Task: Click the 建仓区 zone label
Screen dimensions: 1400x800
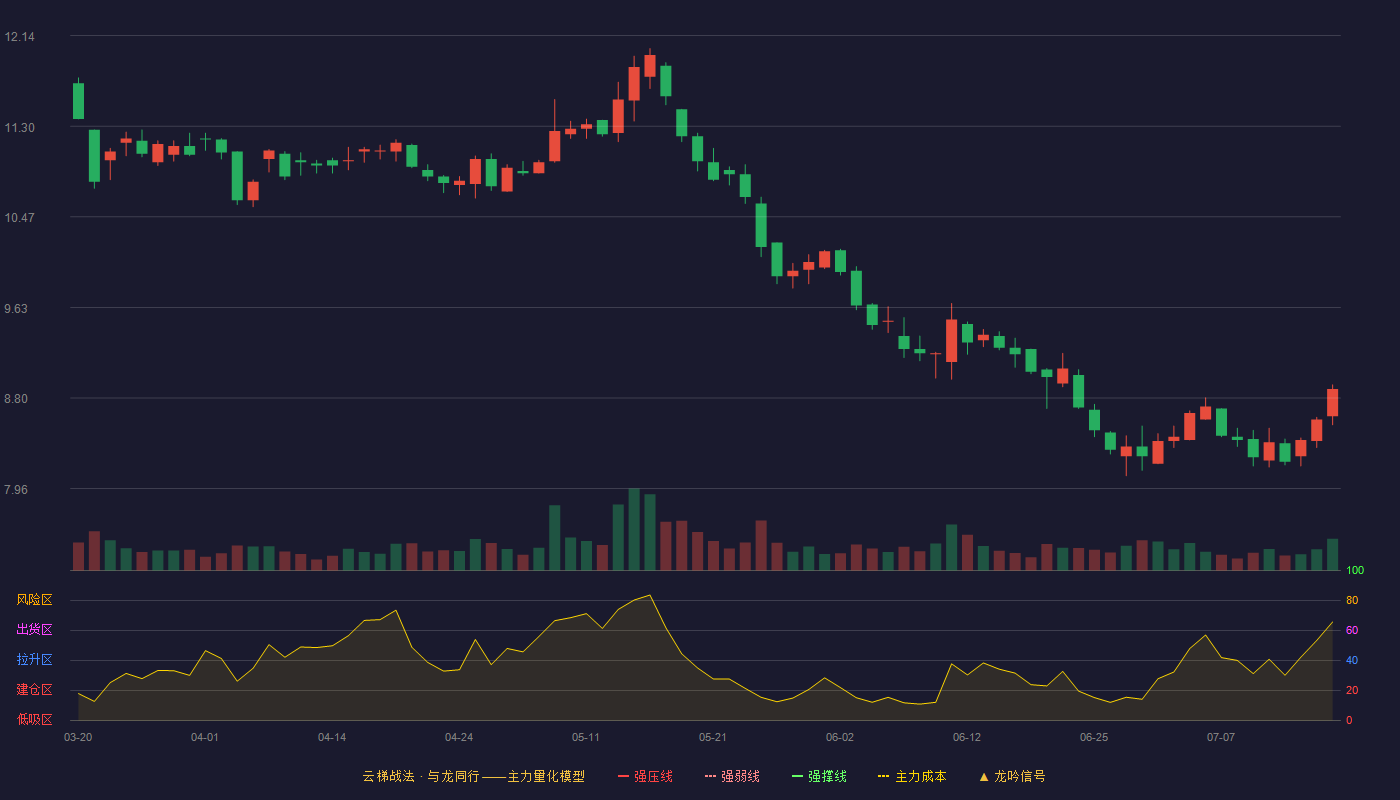Action: pos(34,690)
